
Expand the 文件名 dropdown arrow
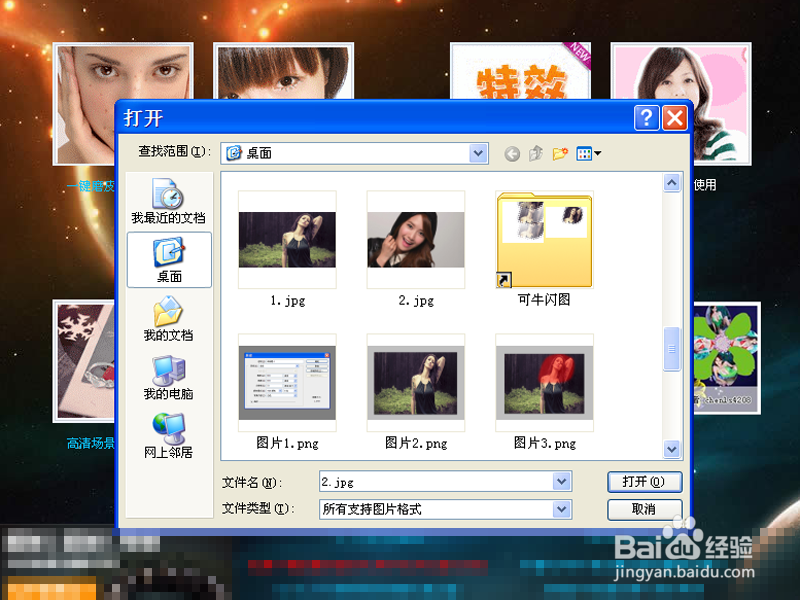click(x=561, y=481)
